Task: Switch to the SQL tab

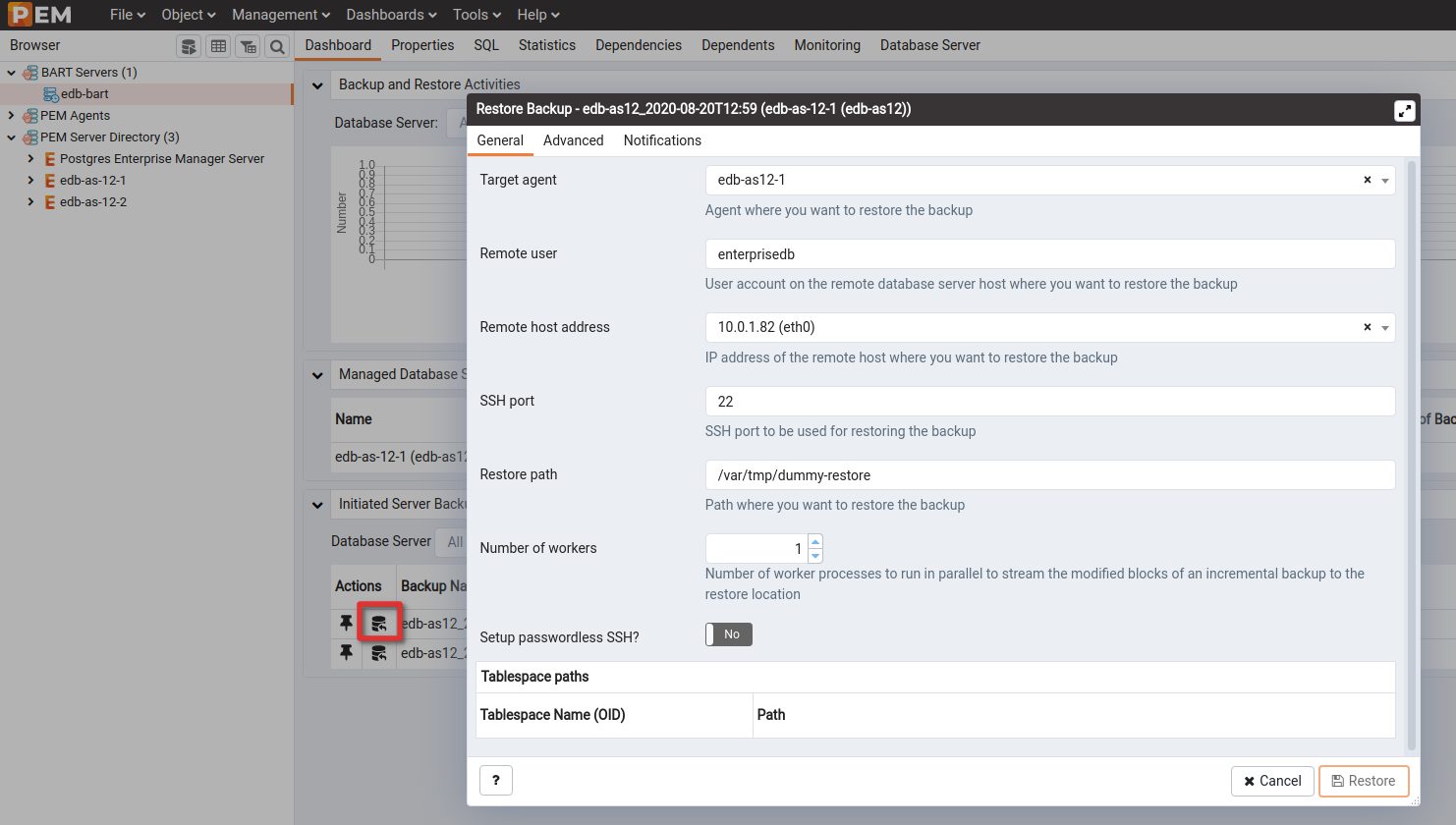Action: tap(486, 45)
